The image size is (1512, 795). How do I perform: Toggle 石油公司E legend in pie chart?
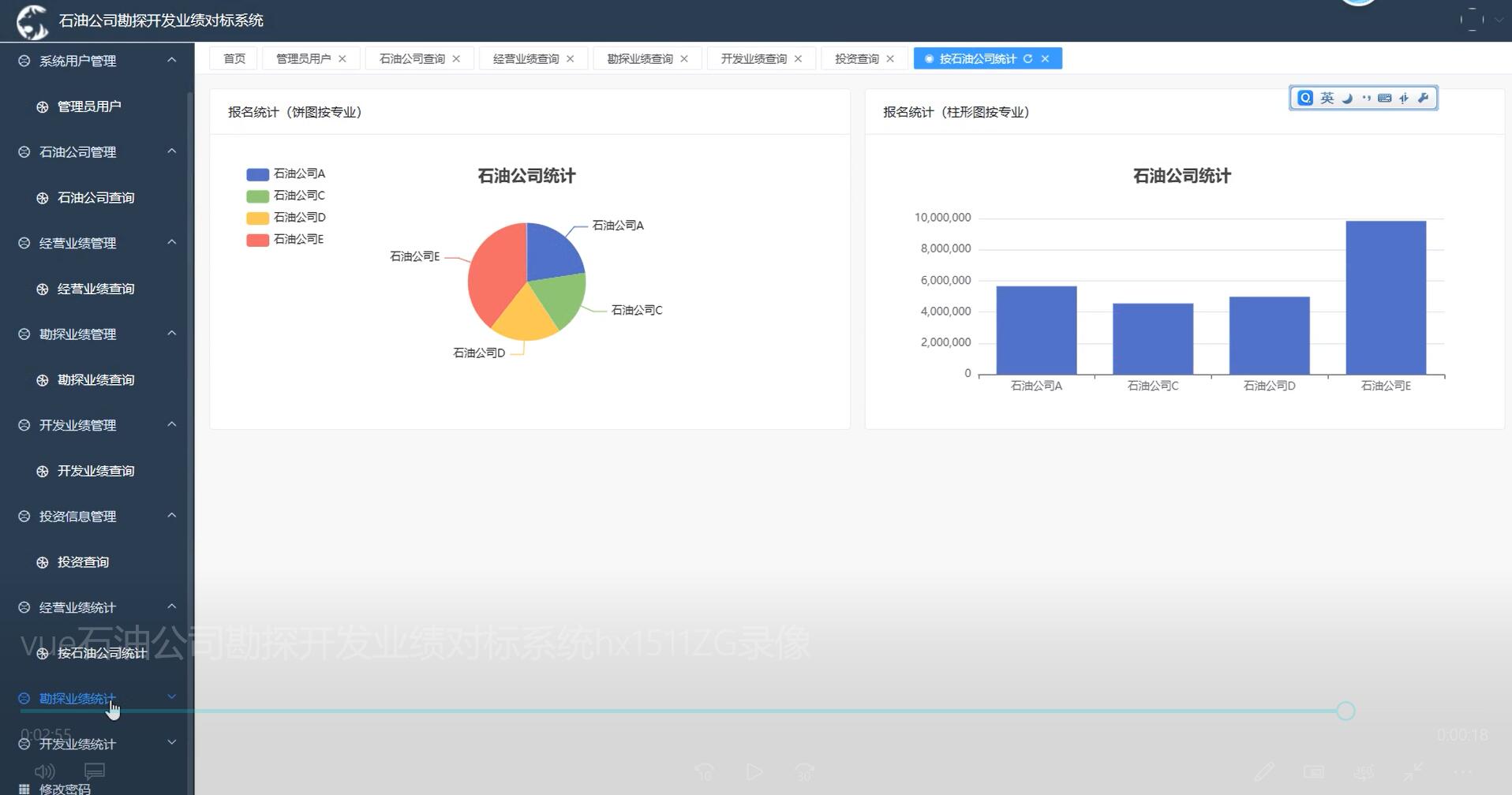[x=285, y=240]
